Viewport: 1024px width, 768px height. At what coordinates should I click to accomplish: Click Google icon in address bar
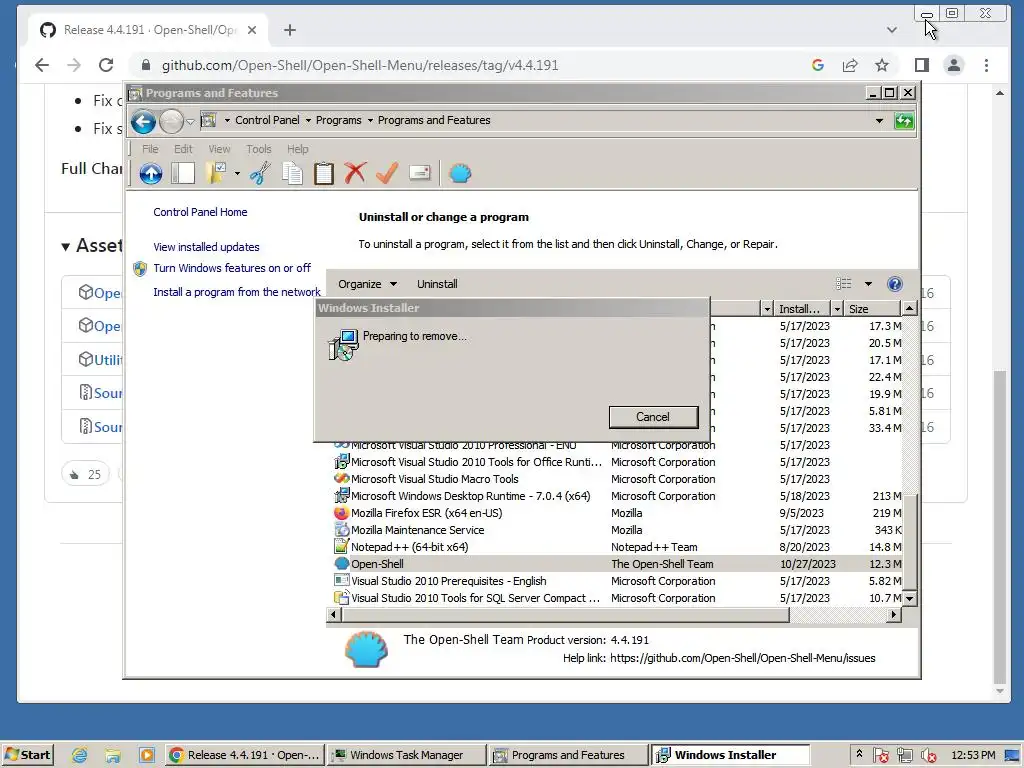[818, 65]
